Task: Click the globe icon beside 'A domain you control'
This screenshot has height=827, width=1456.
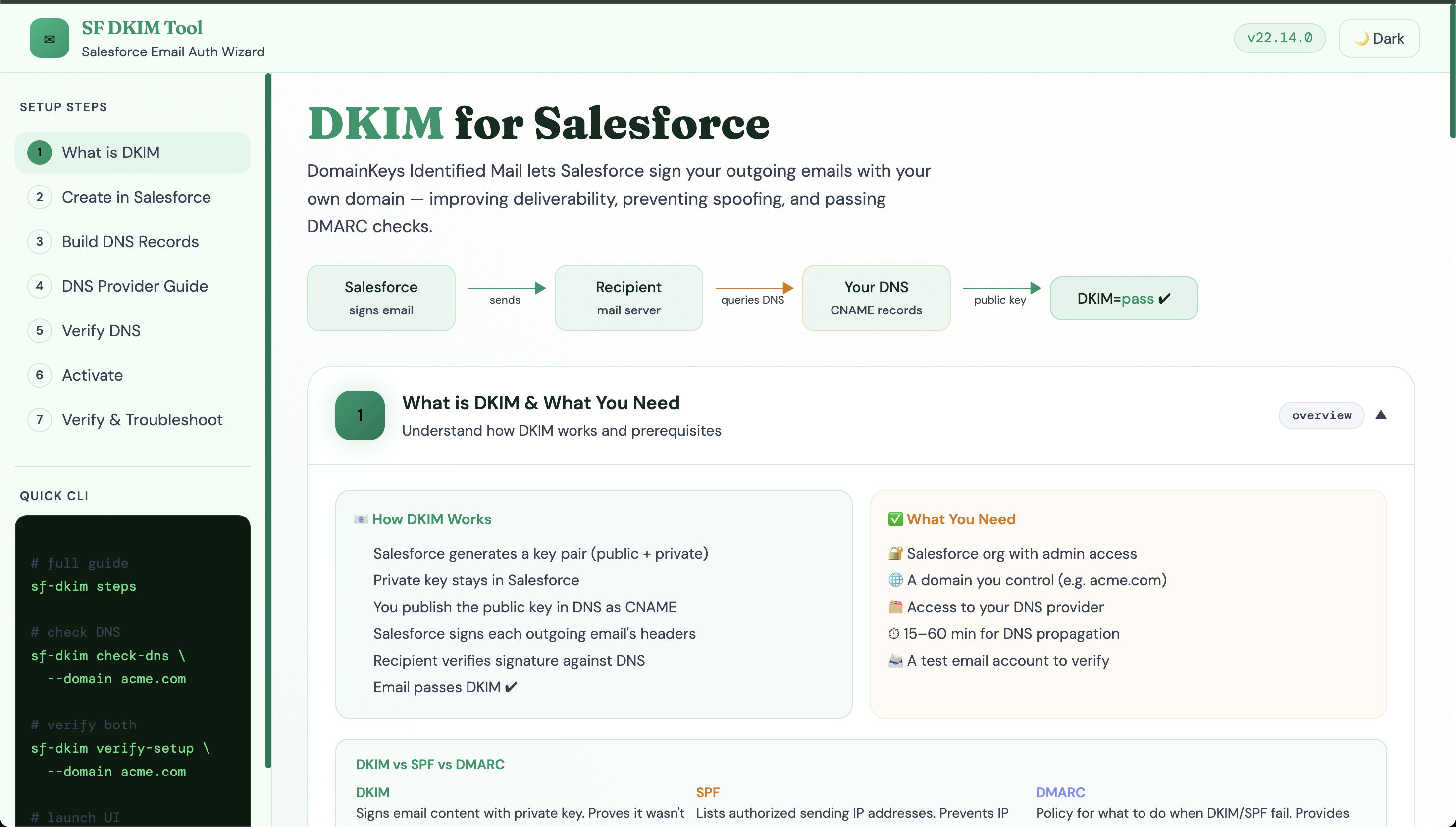Action: [x=895, y=580]
